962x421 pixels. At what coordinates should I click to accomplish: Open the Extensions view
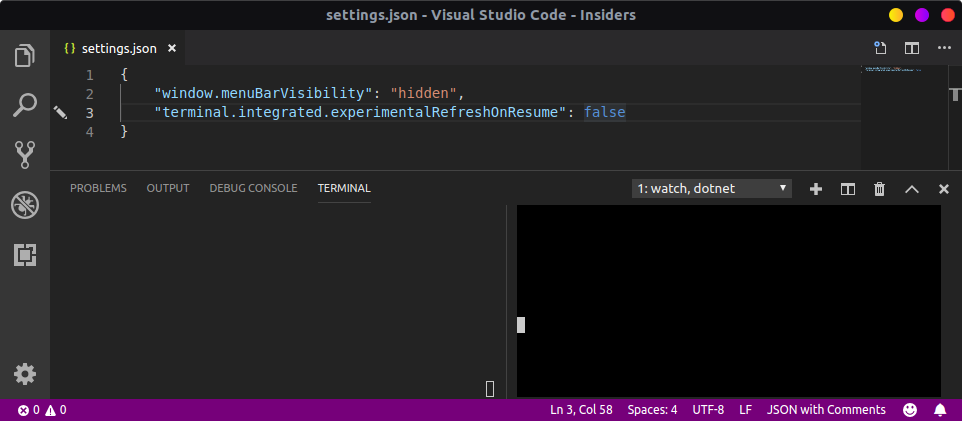click(25, 255)
